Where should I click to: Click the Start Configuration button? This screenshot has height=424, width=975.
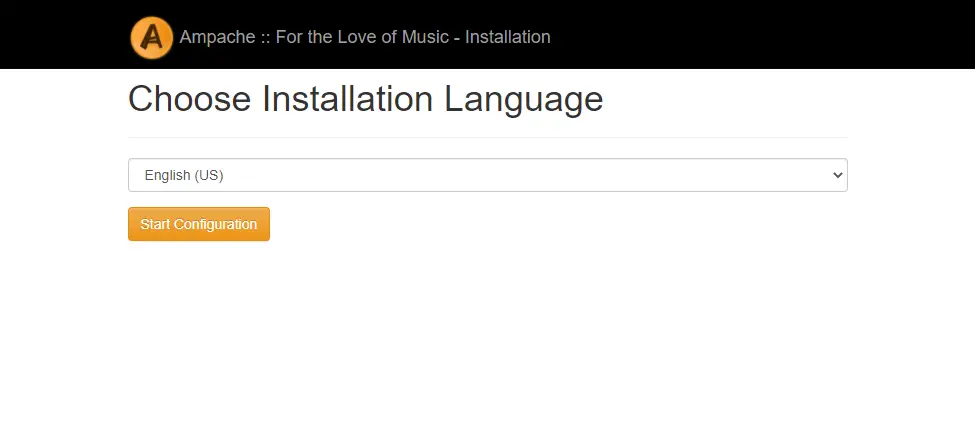[199, 224]
